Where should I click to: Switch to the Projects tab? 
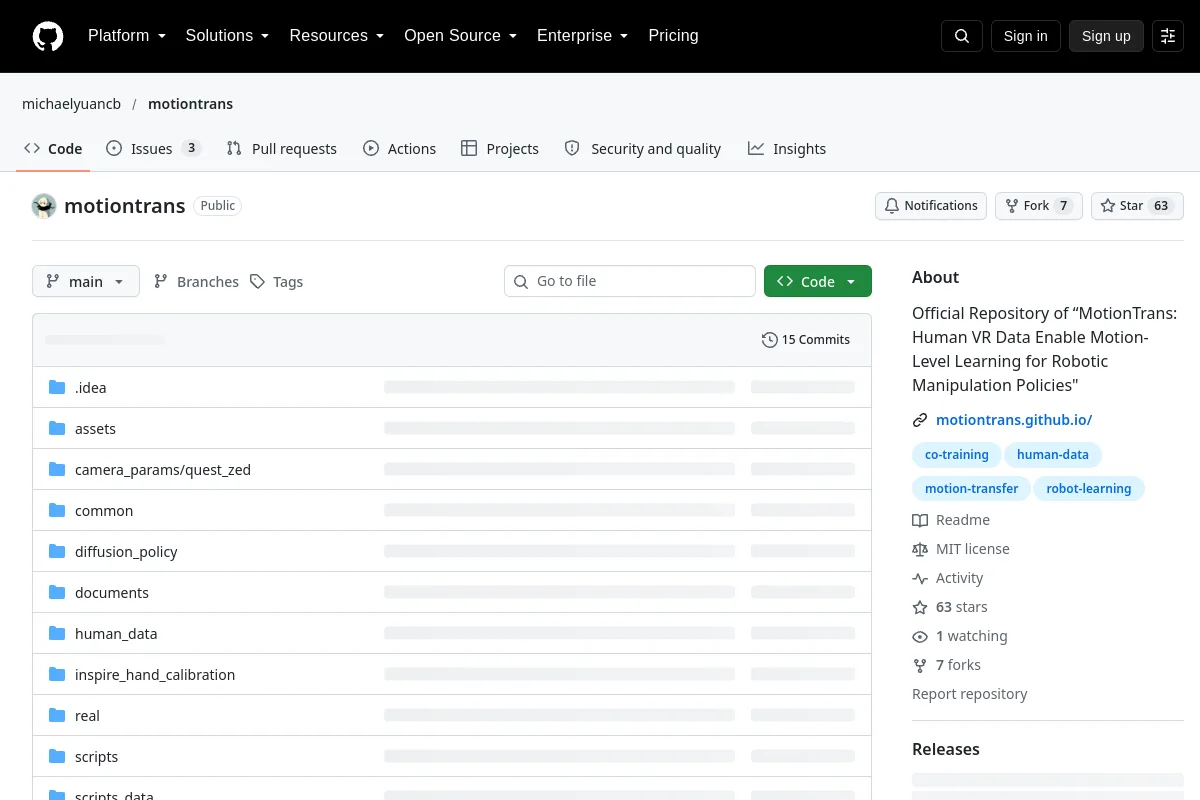[x=500, y=149]
